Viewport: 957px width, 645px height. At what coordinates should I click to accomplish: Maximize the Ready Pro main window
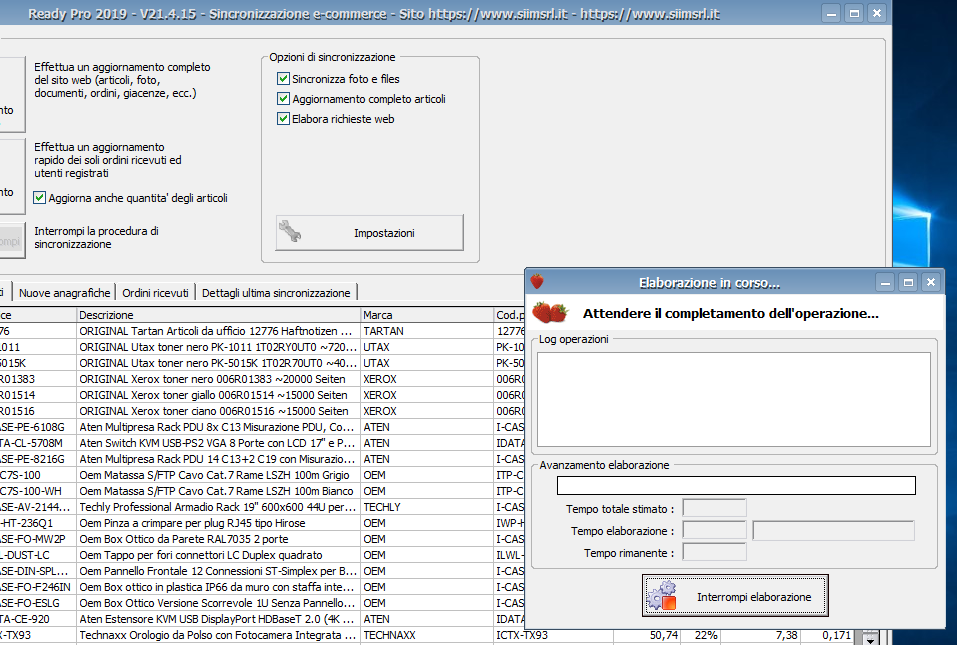(x=854, y=13)
